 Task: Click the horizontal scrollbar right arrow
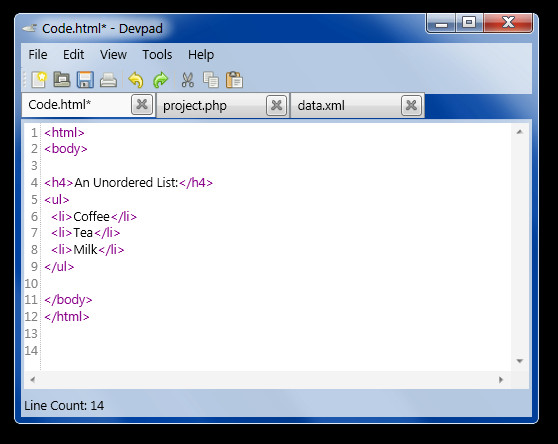click(x=501, y=380)
